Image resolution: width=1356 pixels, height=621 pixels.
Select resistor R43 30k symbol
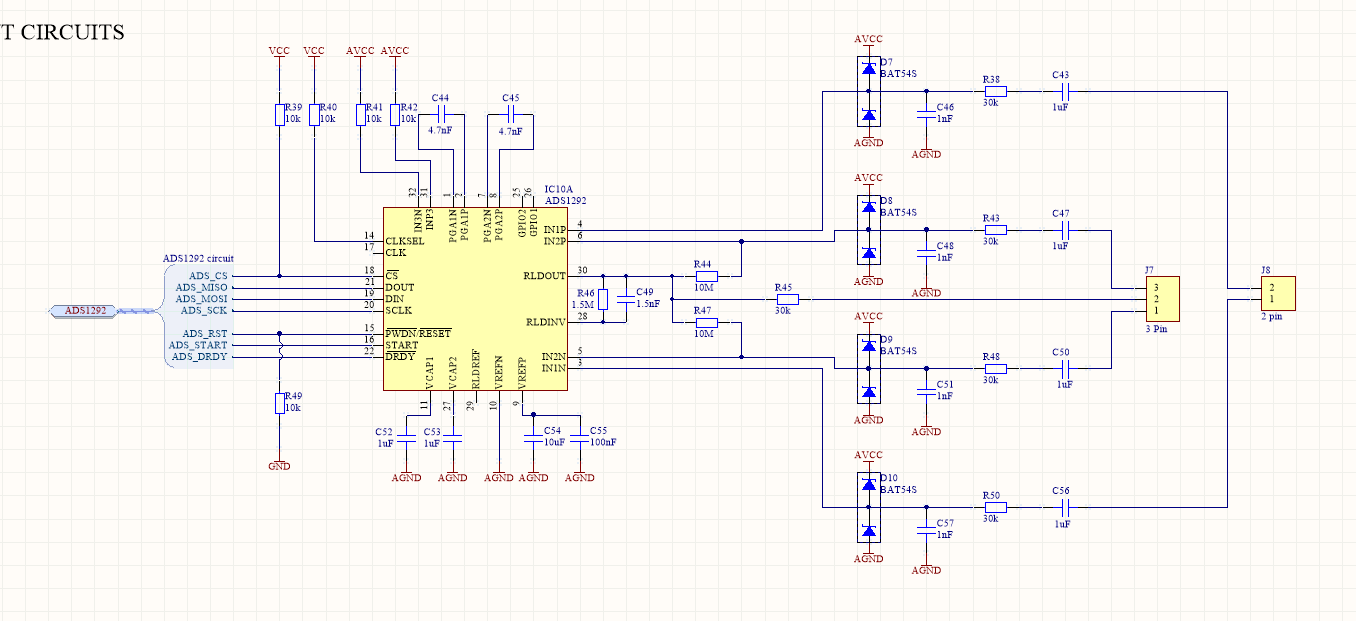995,230
